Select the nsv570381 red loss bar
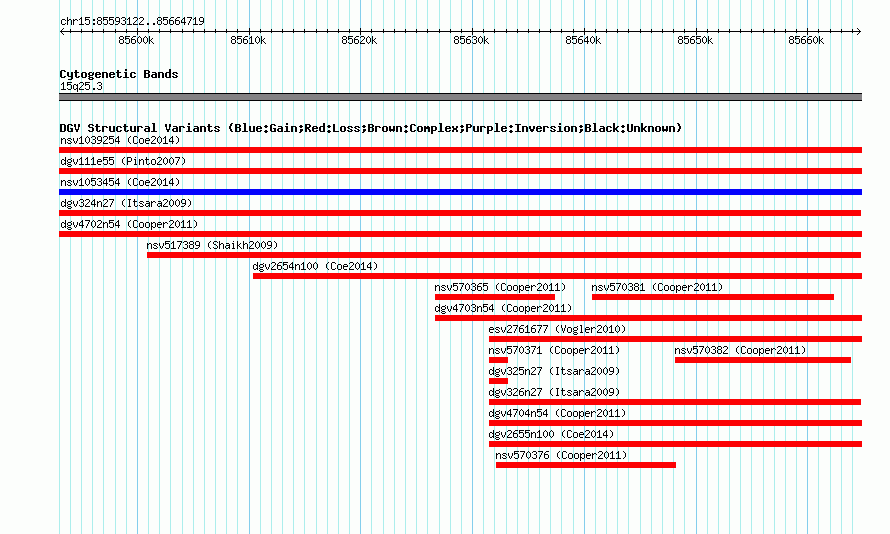Image resolution: width=890 pixels, height=534 pixels. (713, 297)
